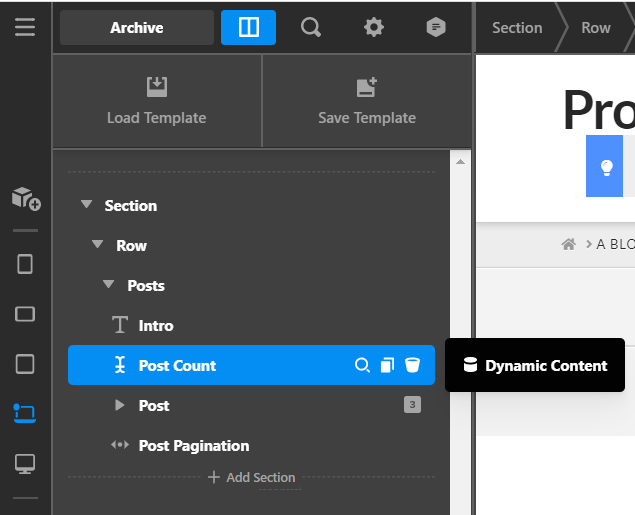This screenshot has height=515, width=635.
Task: Select Row in the breadcrumb bar
Action: (x=596, y=28)
